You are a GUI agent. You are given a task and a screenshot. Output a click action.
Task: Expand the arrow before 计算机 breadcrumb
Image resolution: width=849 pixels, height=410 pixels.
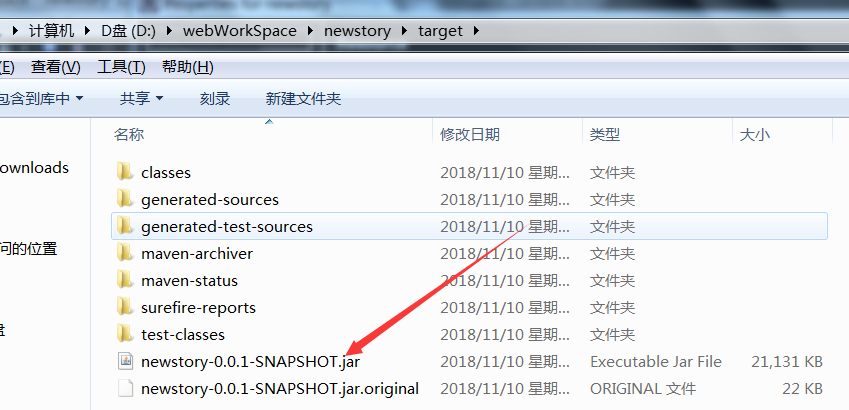tap(15, 31)
